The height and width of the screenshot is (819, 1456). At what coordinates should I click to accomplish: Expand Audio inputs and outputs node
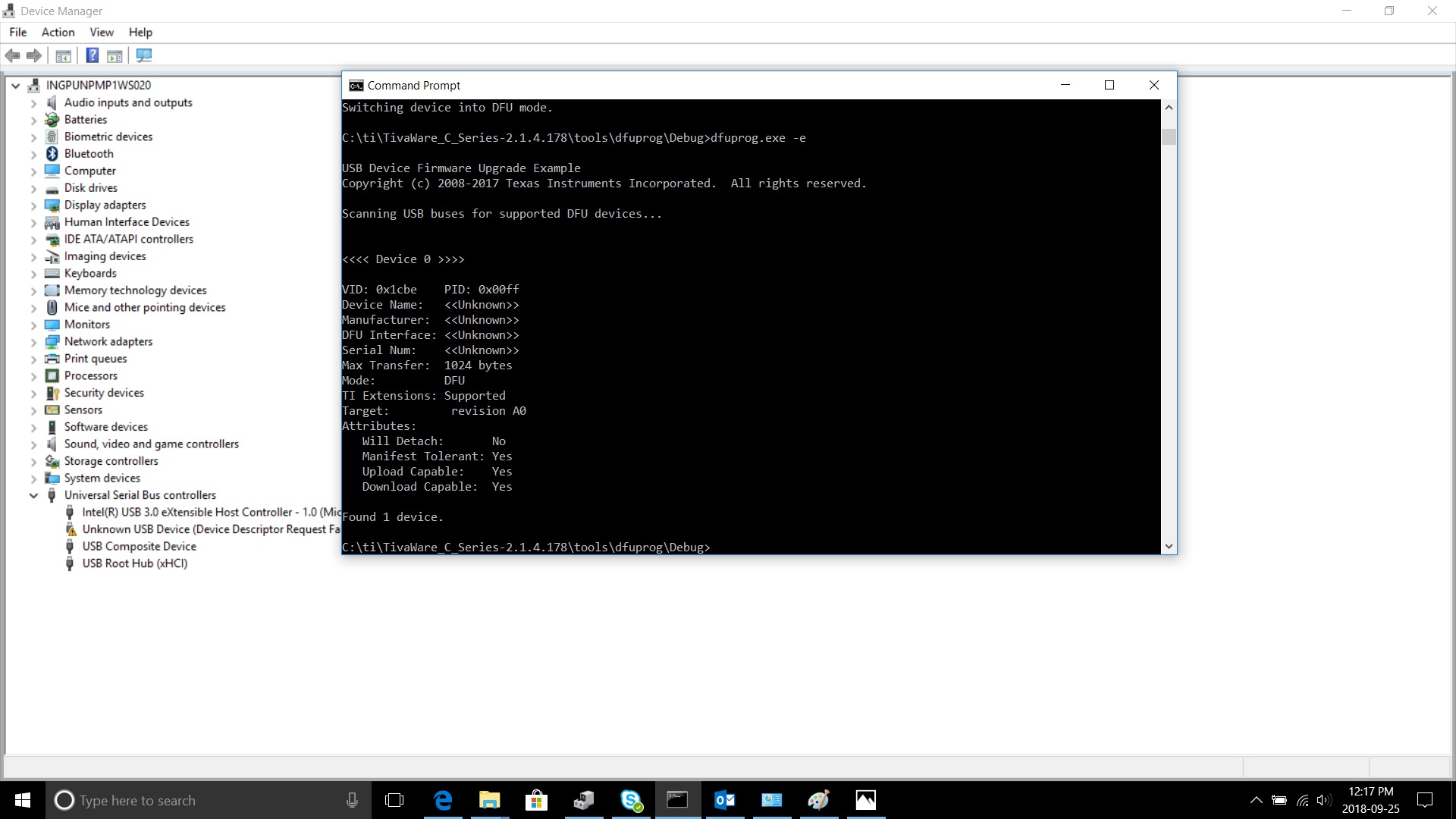pos(33,103)
